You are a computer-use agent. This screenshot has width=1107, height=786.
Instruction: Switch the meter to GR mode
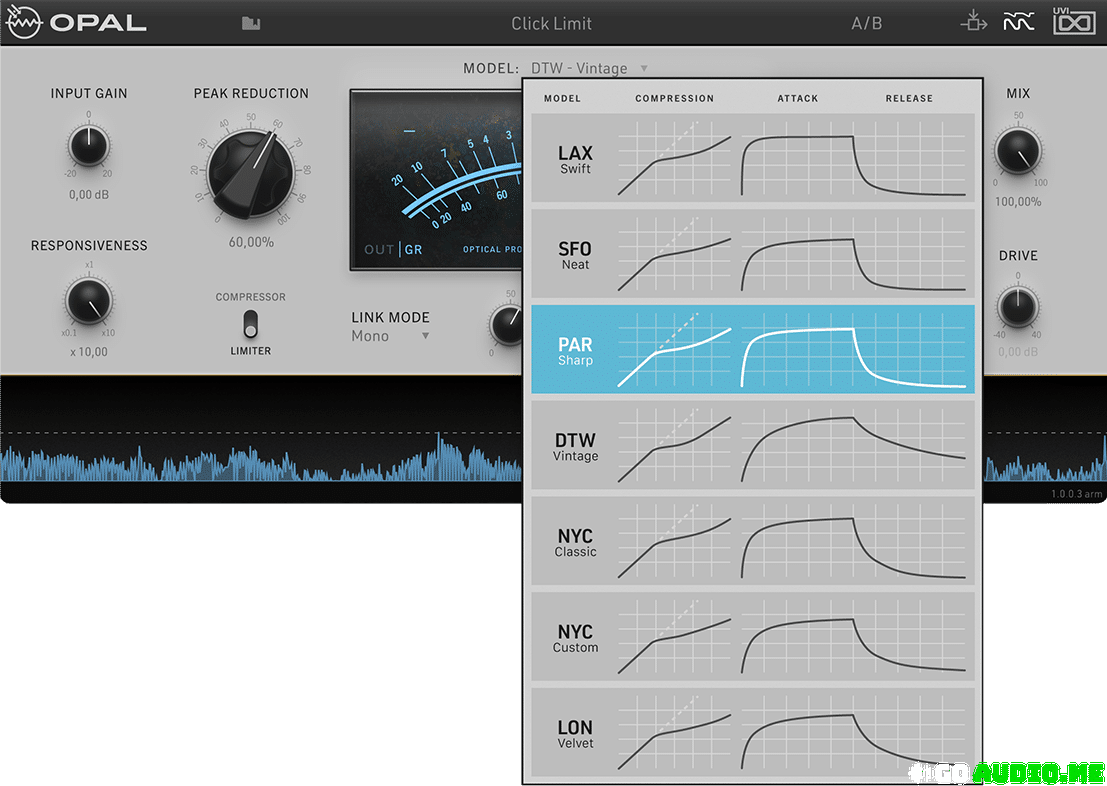413,249
